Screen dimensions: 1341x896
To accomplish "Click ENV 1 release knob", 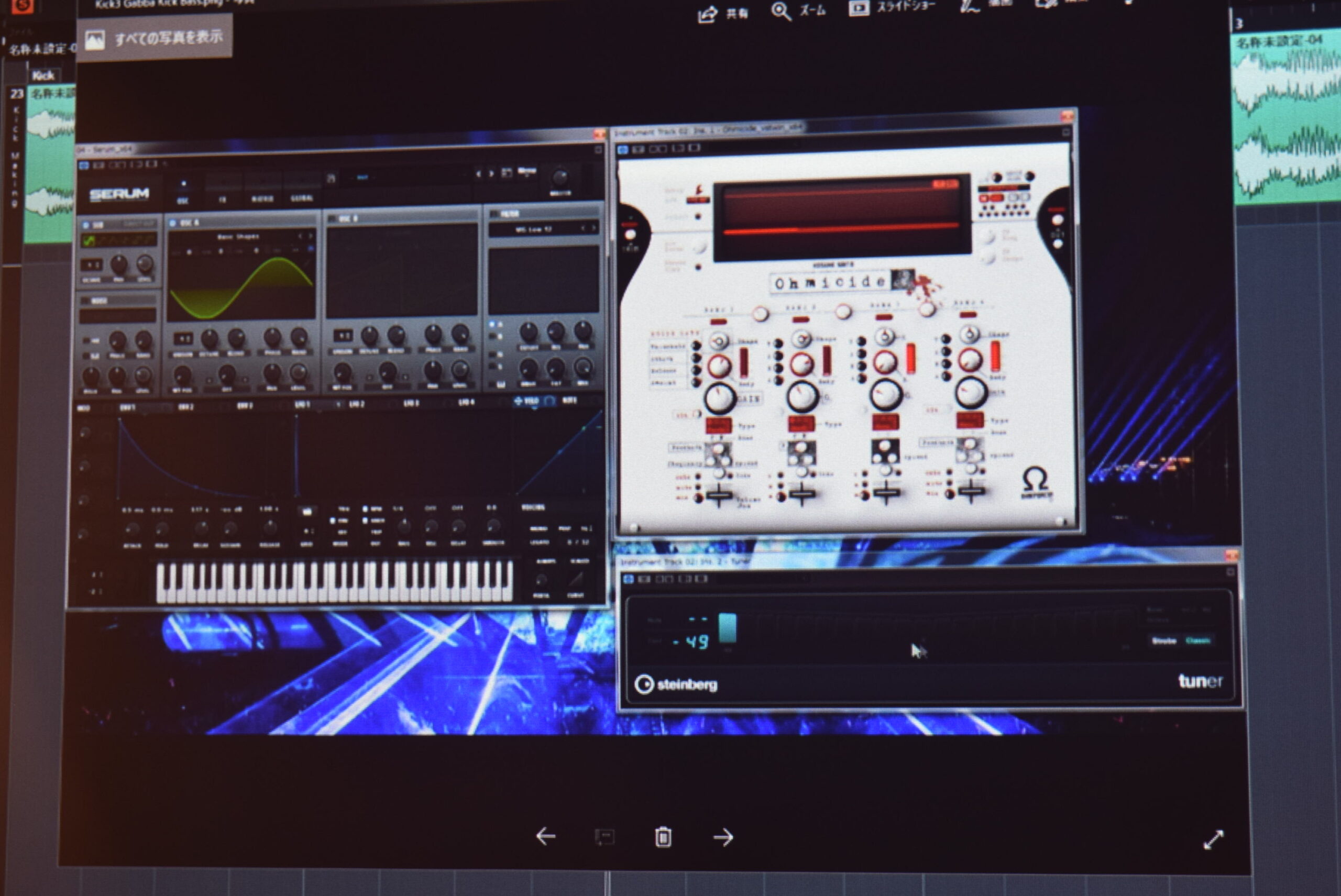I will click(269, 527).
